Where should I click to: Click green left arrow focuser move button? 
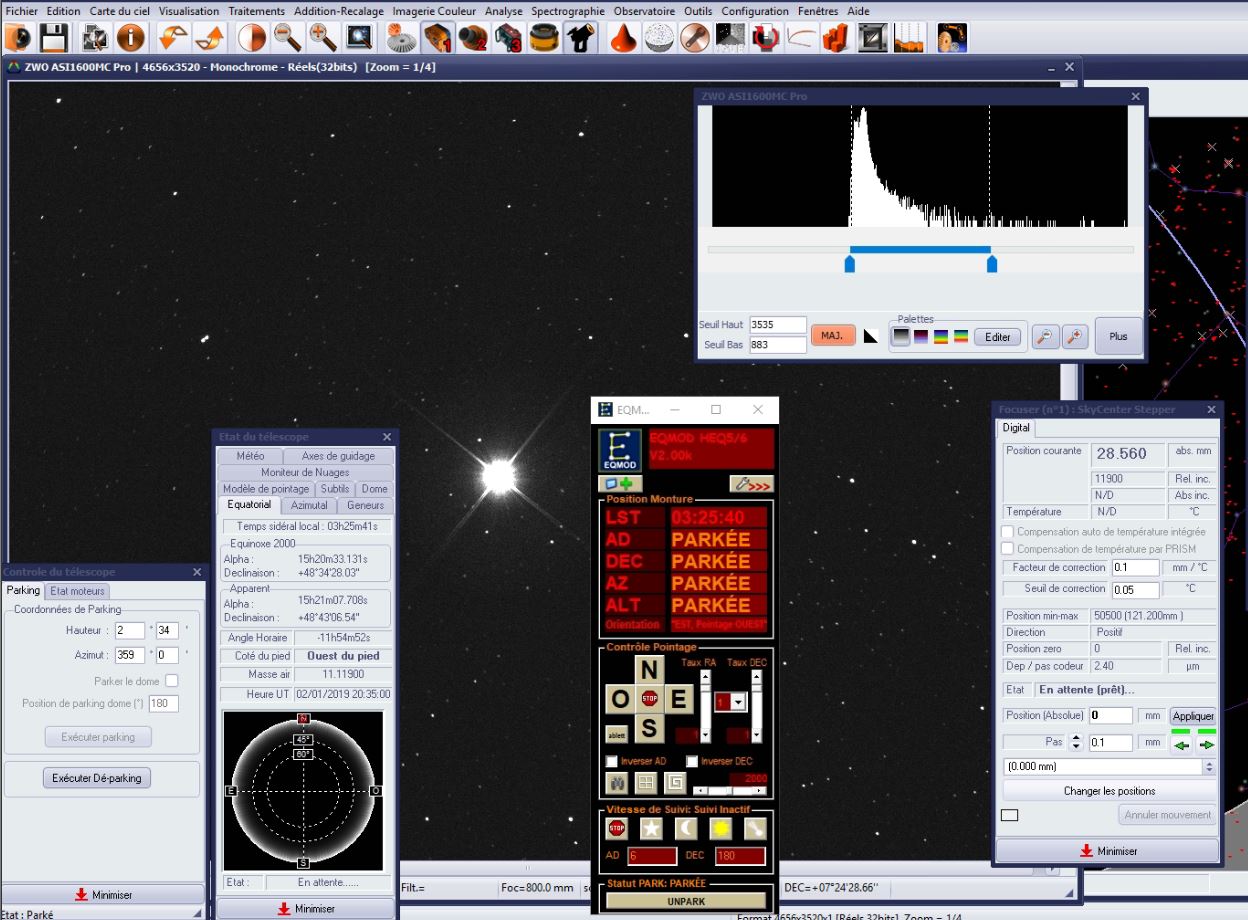click(1182, 744)
